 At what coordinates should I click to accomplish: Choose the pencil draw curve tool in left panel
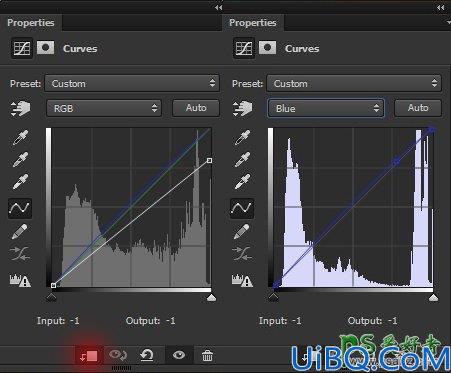click(x=20, y=232)
